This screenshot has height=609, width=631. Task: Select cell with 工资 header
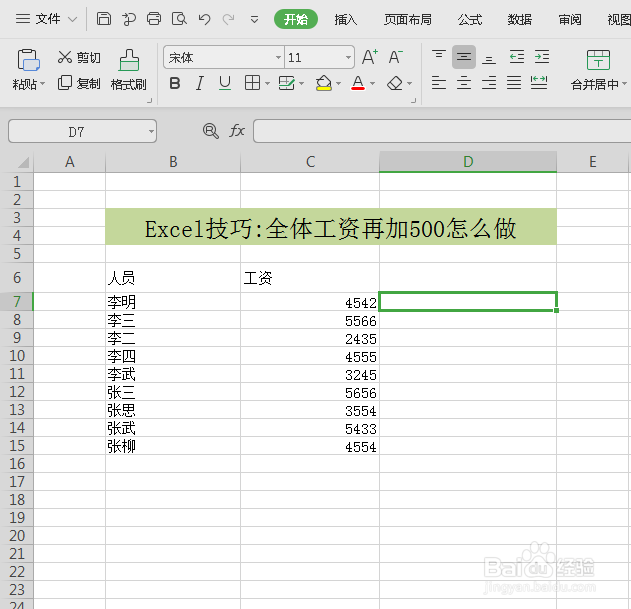click(x=310, y=278)
